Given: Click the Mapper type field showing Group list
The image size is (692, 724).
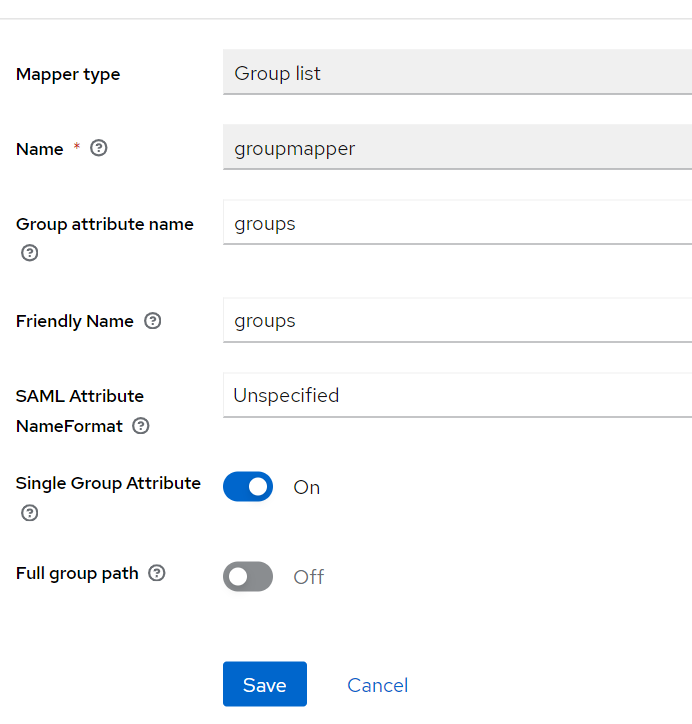Looking at the screenshot, I should click(457, 73).
